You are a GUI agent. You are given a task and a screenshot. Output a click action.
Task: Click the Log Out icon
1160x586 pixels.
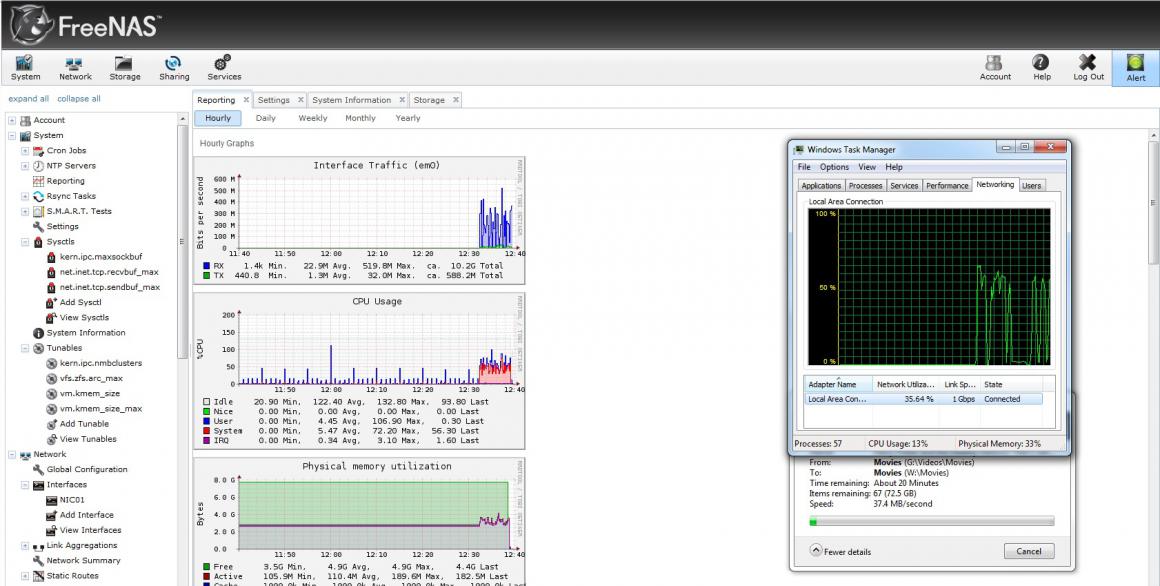point(1088,68)
